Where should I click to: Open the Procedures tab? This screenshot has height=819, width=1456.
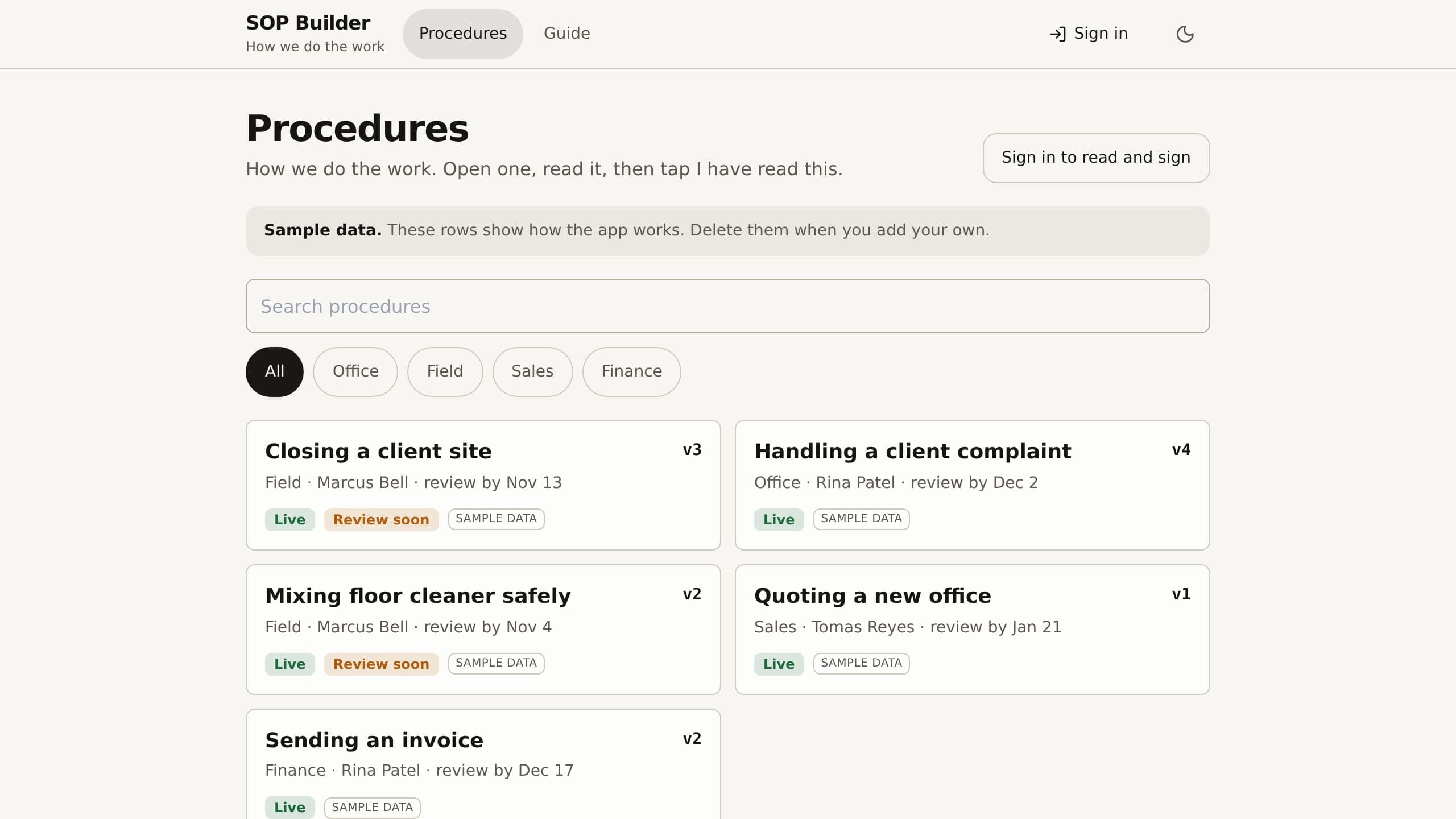[462, 34]
